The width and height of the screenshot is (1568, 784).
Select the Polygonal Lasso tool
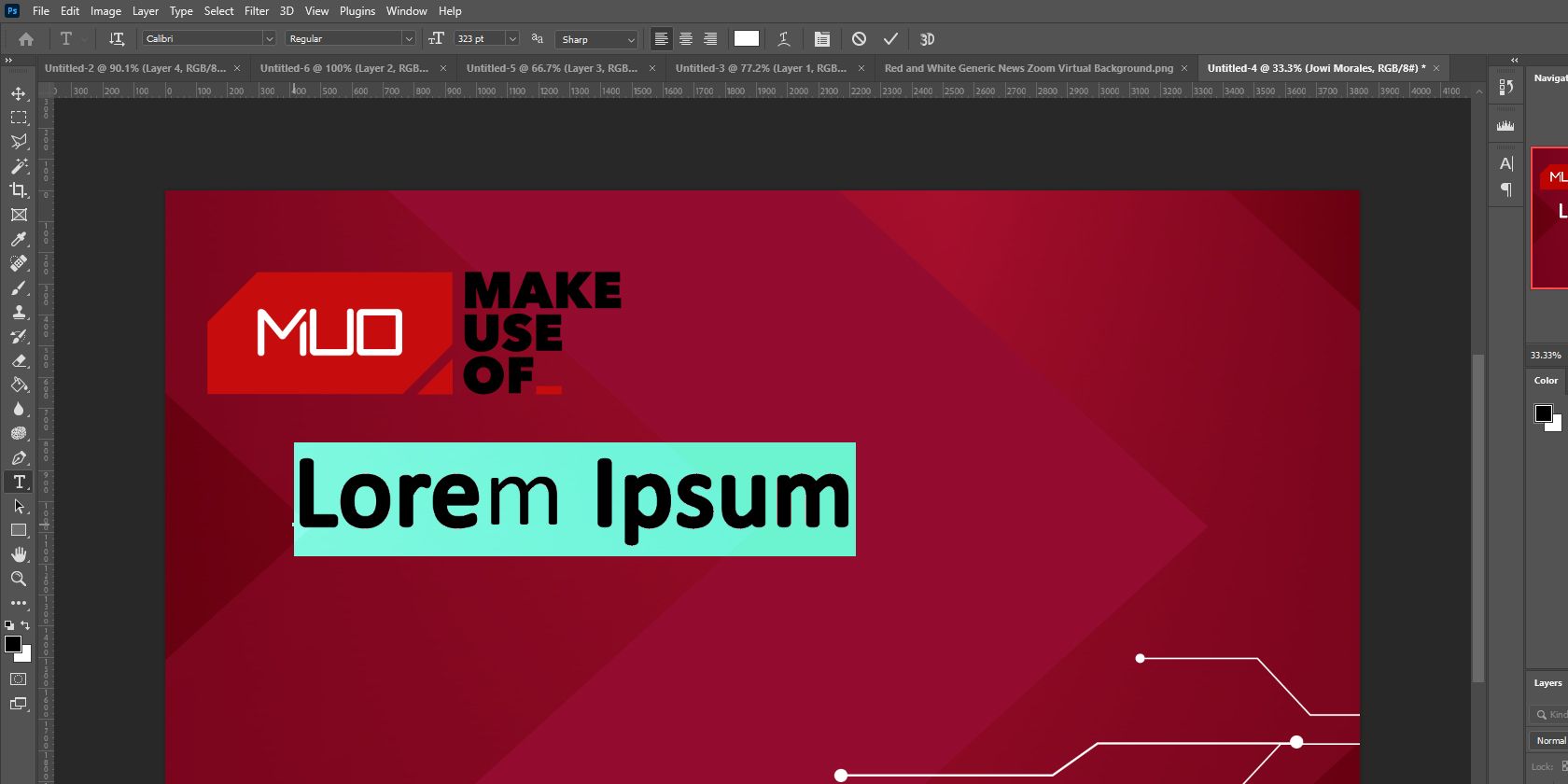coord(19,142)
